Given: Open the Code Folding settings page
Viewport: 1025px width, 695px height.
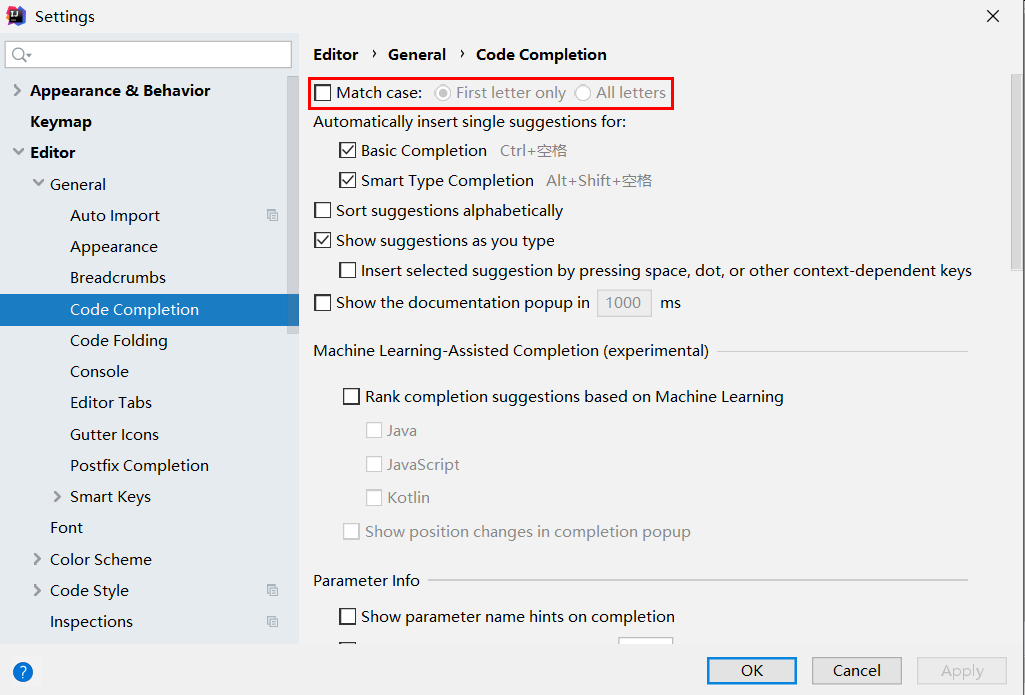Looking at the screenshot, I should pyautogui.click(x=119, y=341).
